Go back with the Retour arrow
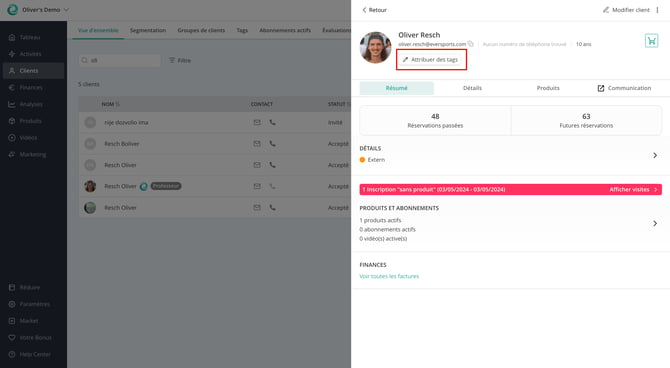The width and height of the screenshot is (670, 368). 374,10
